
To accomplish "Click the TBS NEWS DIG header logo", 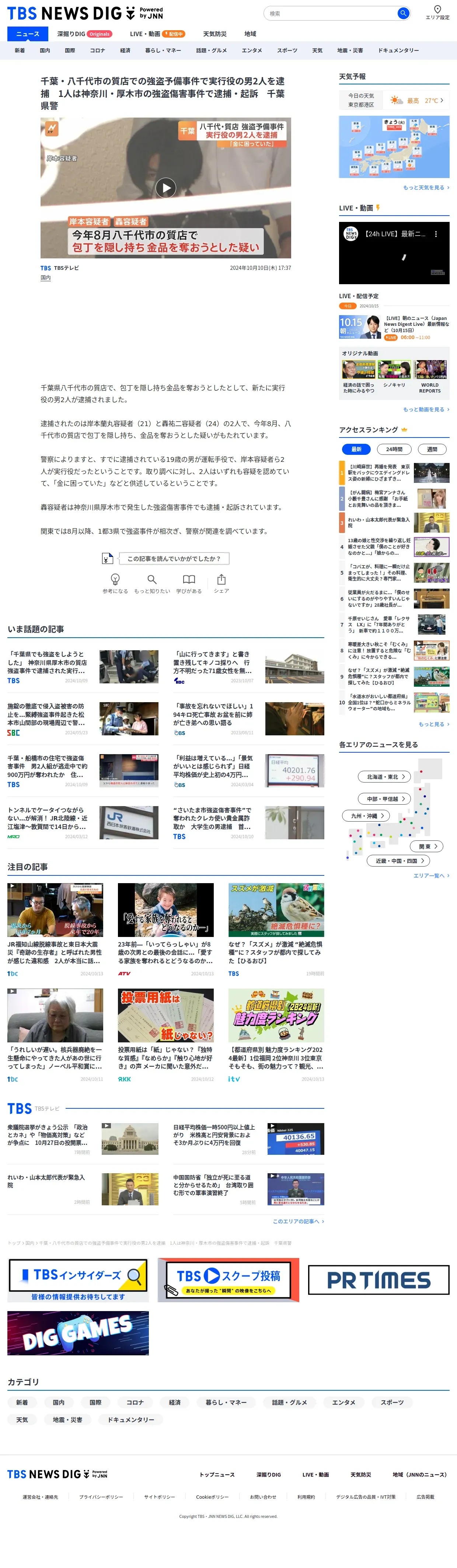I will click(85, 13).
